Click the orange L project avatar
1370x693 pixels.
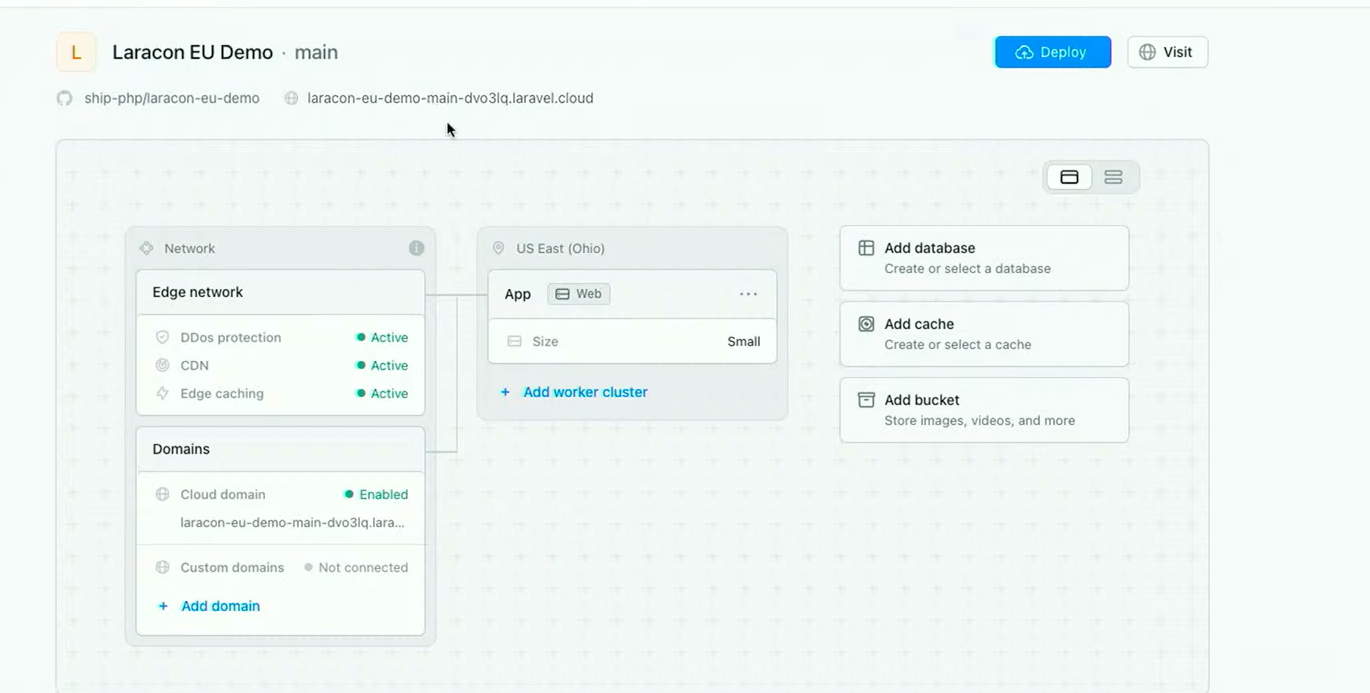click(x=76, y=52)
